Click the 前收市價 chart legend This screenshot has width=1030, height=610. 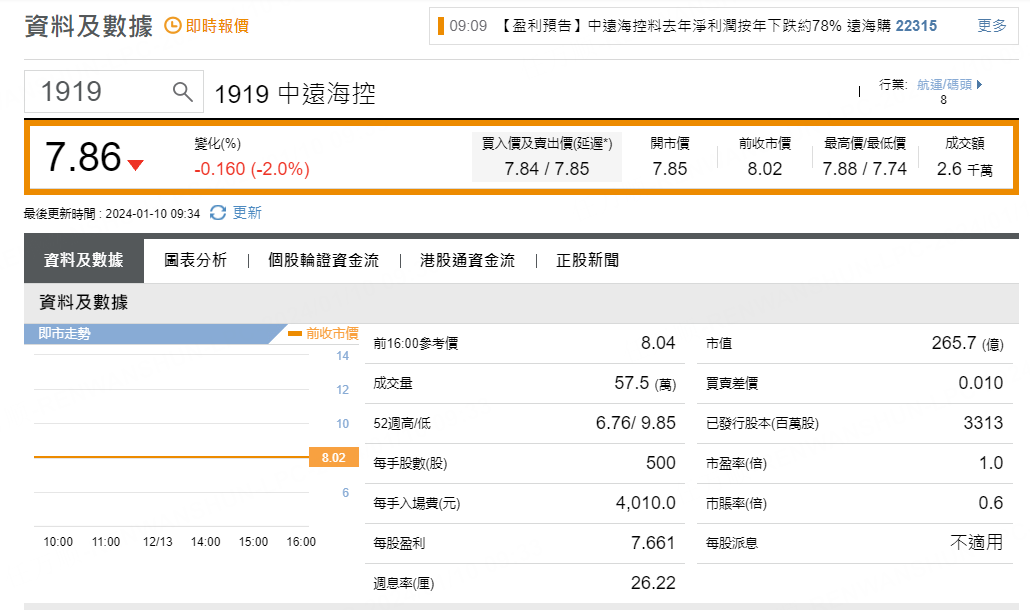(323, 334)
